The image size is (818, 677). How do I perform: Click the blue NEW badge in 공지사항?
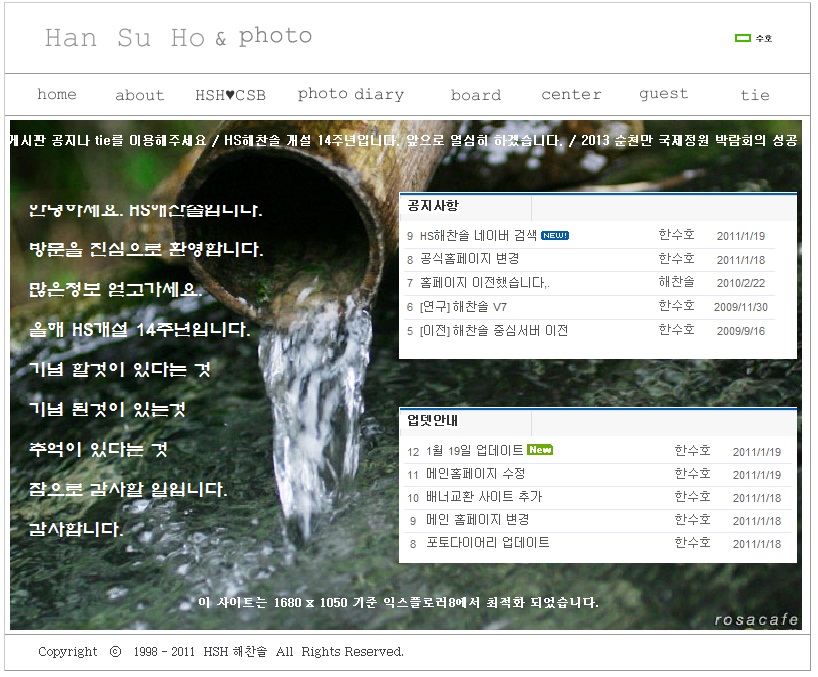[555, 236]
